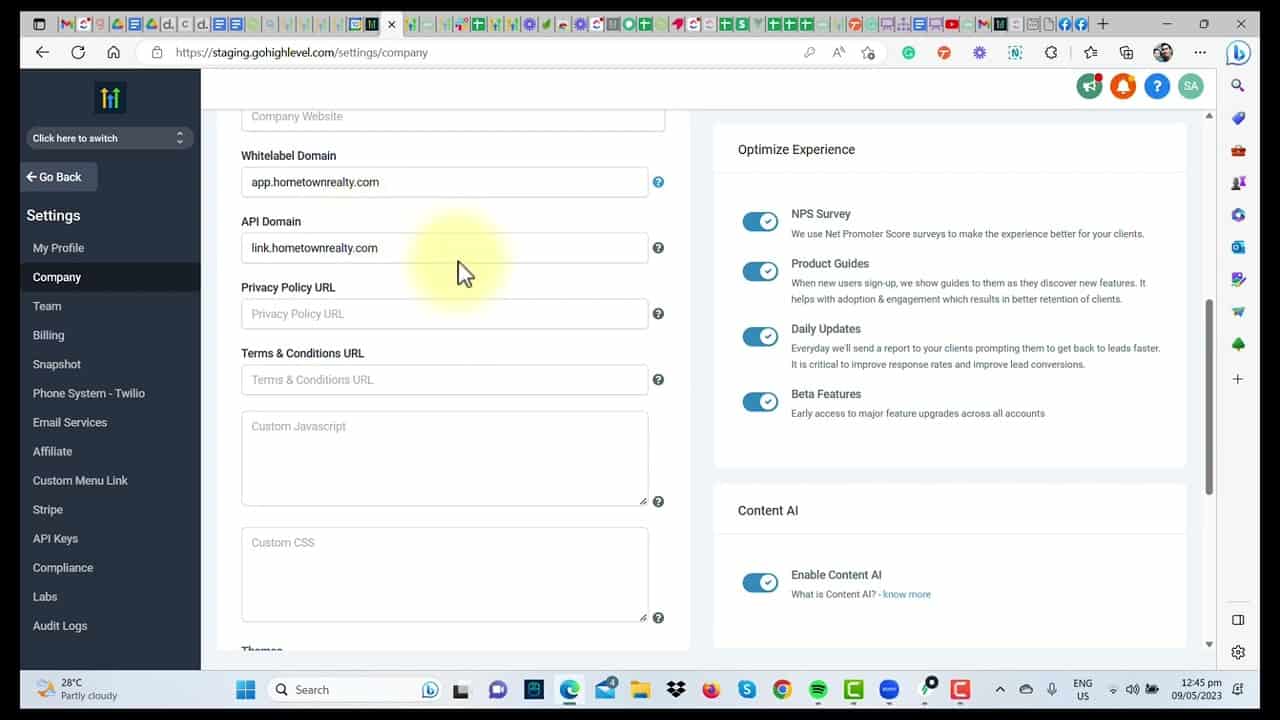Click into the Terms & Conditions URL field

click(x=444, y=380)
